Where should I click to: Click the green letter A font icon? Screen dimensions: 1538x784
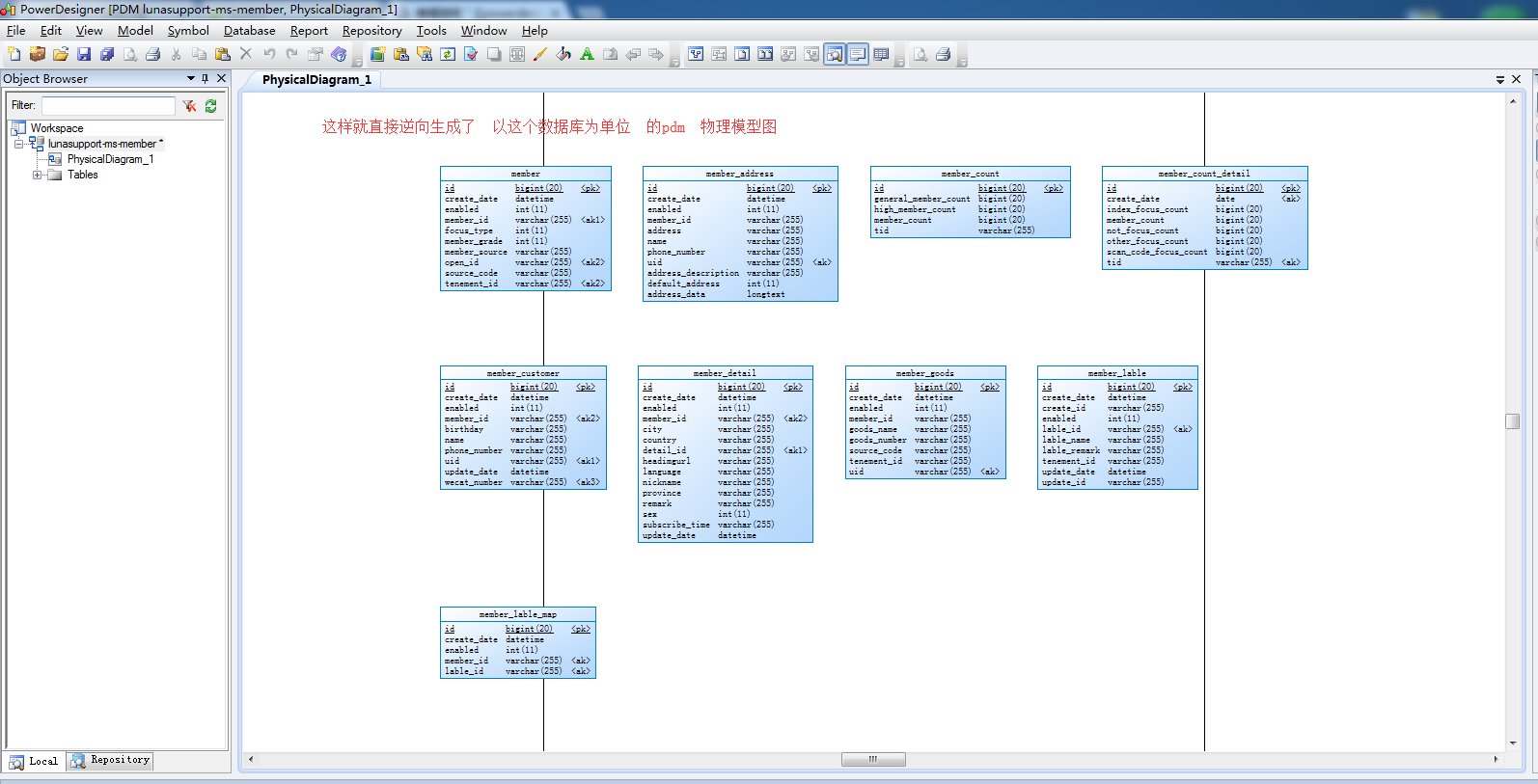[x=587, y=54]
